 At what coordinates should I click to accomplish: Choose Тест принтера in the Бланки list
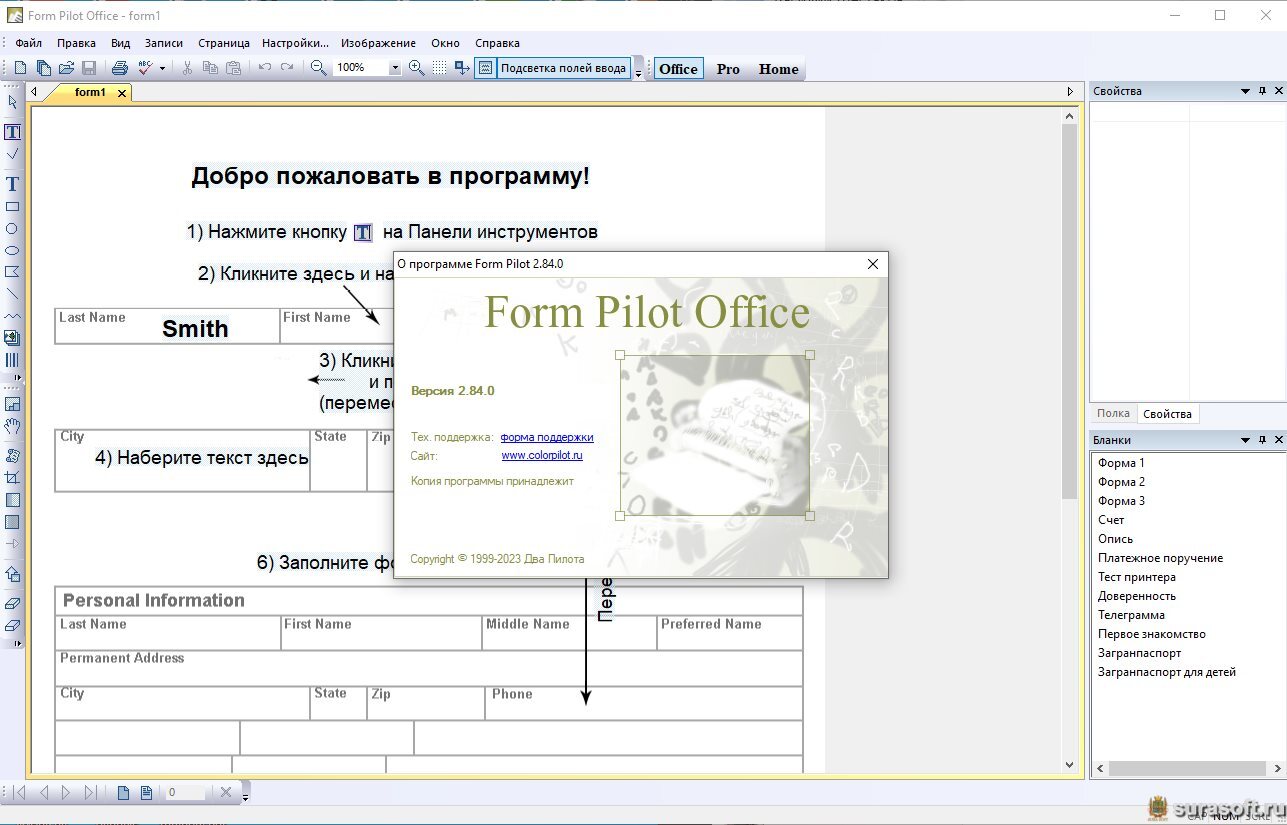point(1137,577)
